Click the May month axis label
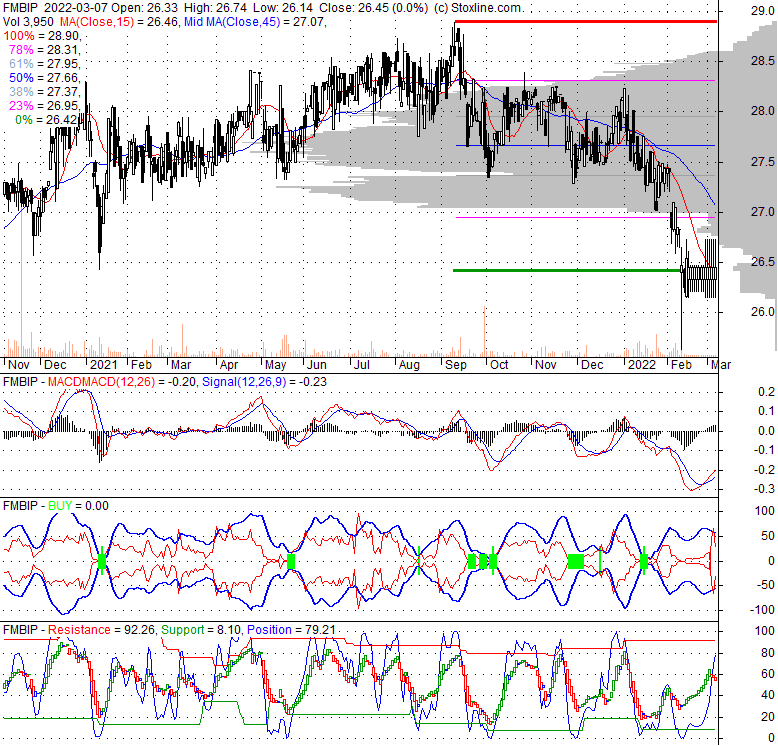 pyautogui.click(x=275, y=365)
